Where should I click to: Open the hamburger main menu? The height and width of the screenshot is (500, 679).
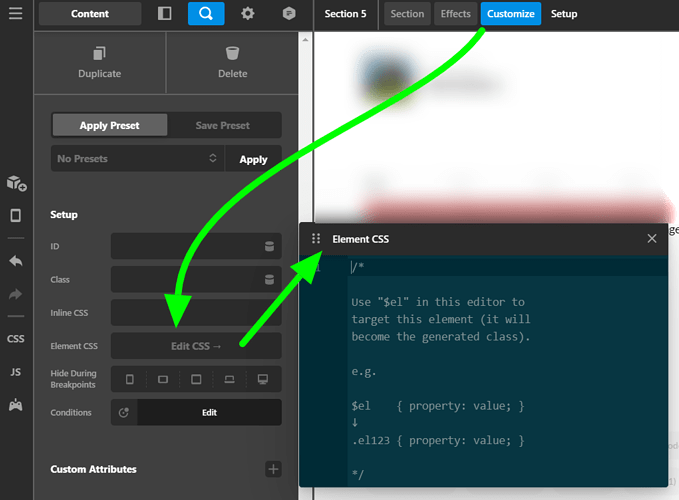16,13
